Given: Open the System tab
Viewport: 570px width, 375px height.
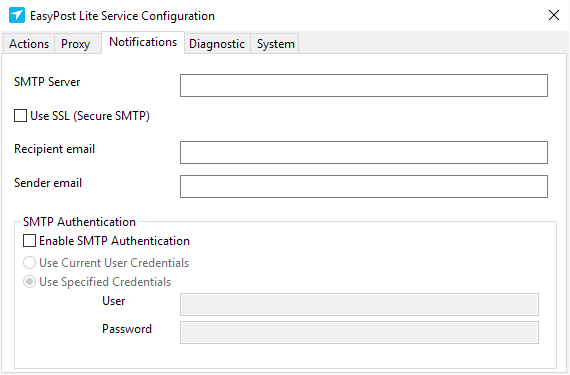Looking at the screenshot, I should tap(276, 44).
